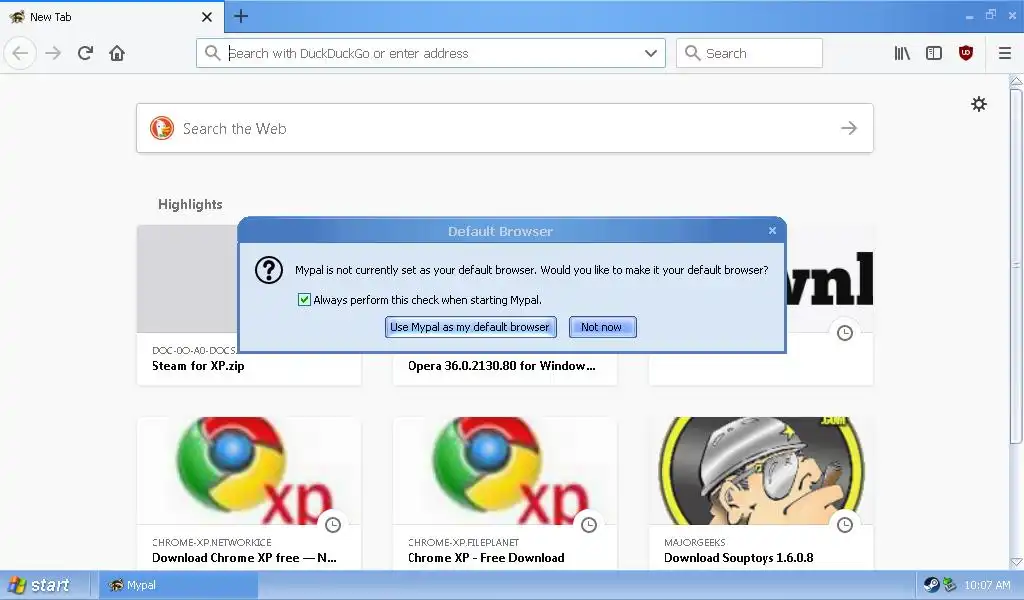Show sidebars with the sidebar icon
The height and width of the screenshot is (600, 1024).
point(934,53)
